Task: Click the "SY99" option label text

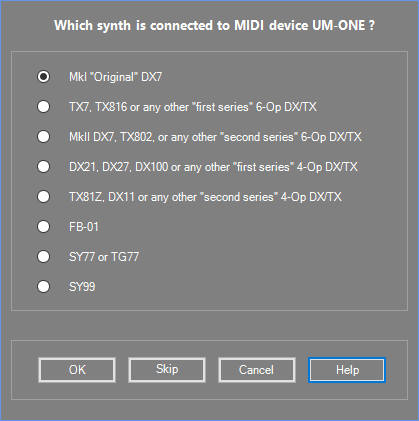Action: click(82, 287)
